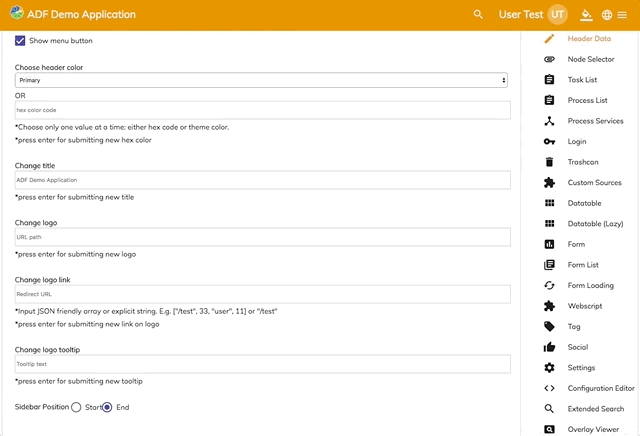Image resolution: width=640 pixels, height=436 pixels.
Task: Open the language globe menu
Action: [x=607, y=15]
